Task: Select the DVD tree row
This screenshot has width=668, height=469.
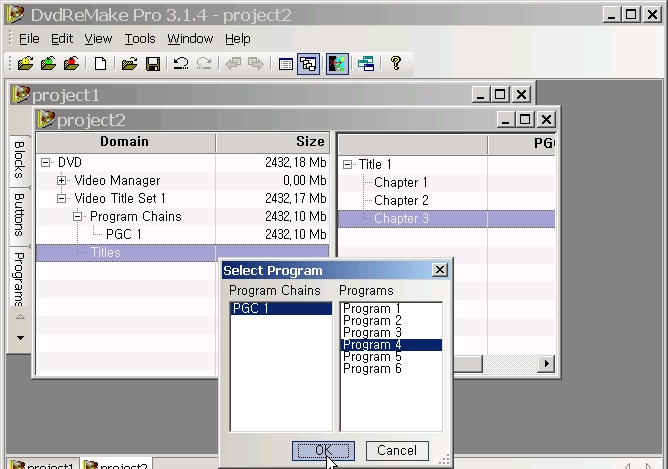Action: tap(183, 162)
